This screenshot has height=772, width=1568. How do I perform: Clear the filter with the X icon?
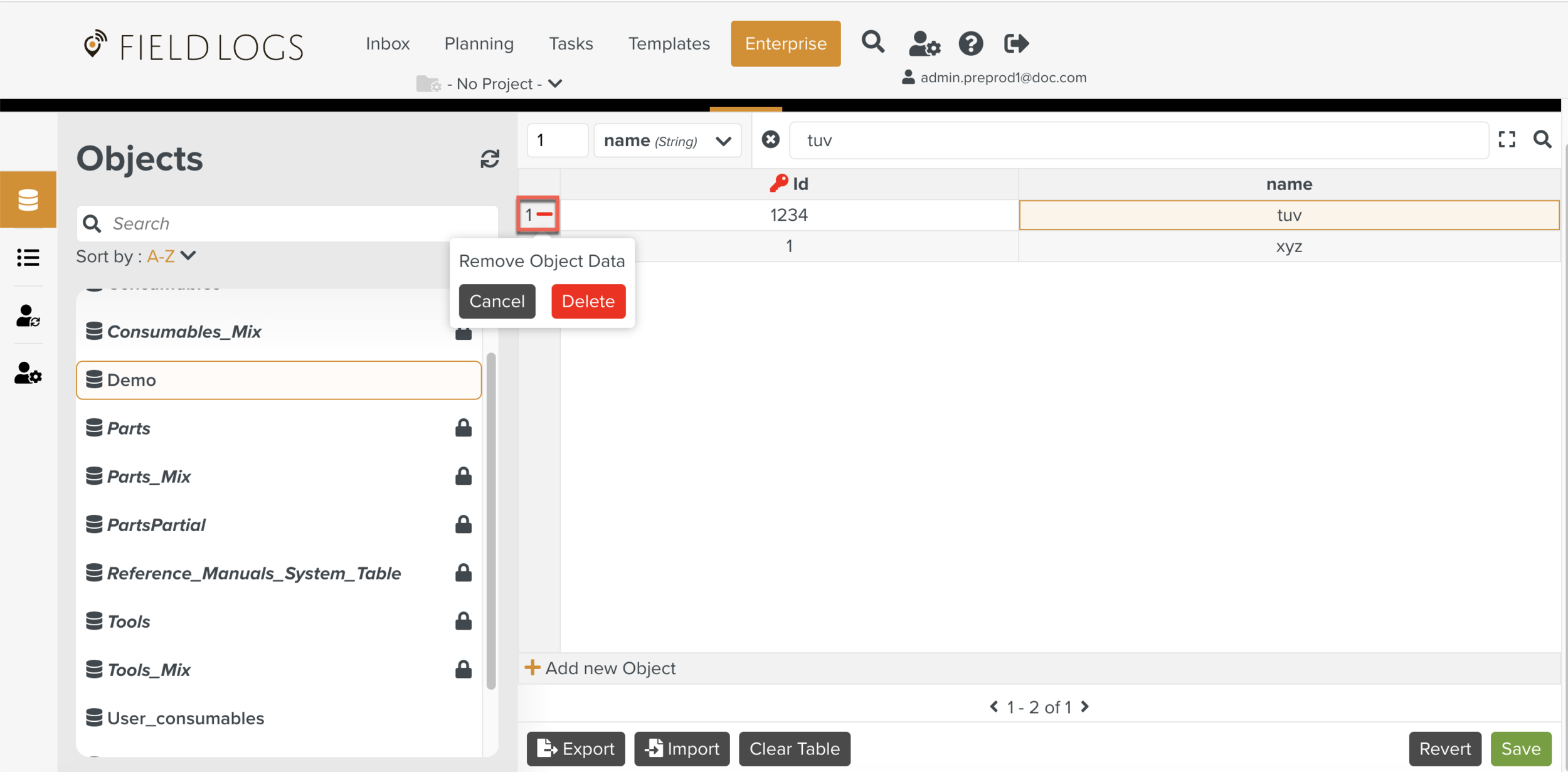click(x=771, y=139)
